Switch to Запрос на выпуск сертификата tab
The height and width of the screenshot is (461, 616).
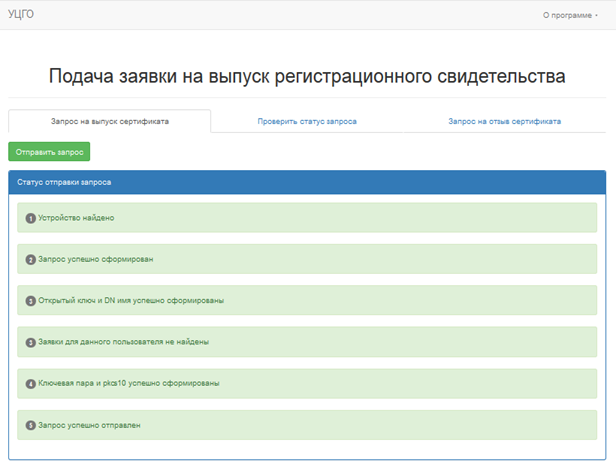pyautogui.click(x=109, y=121)
